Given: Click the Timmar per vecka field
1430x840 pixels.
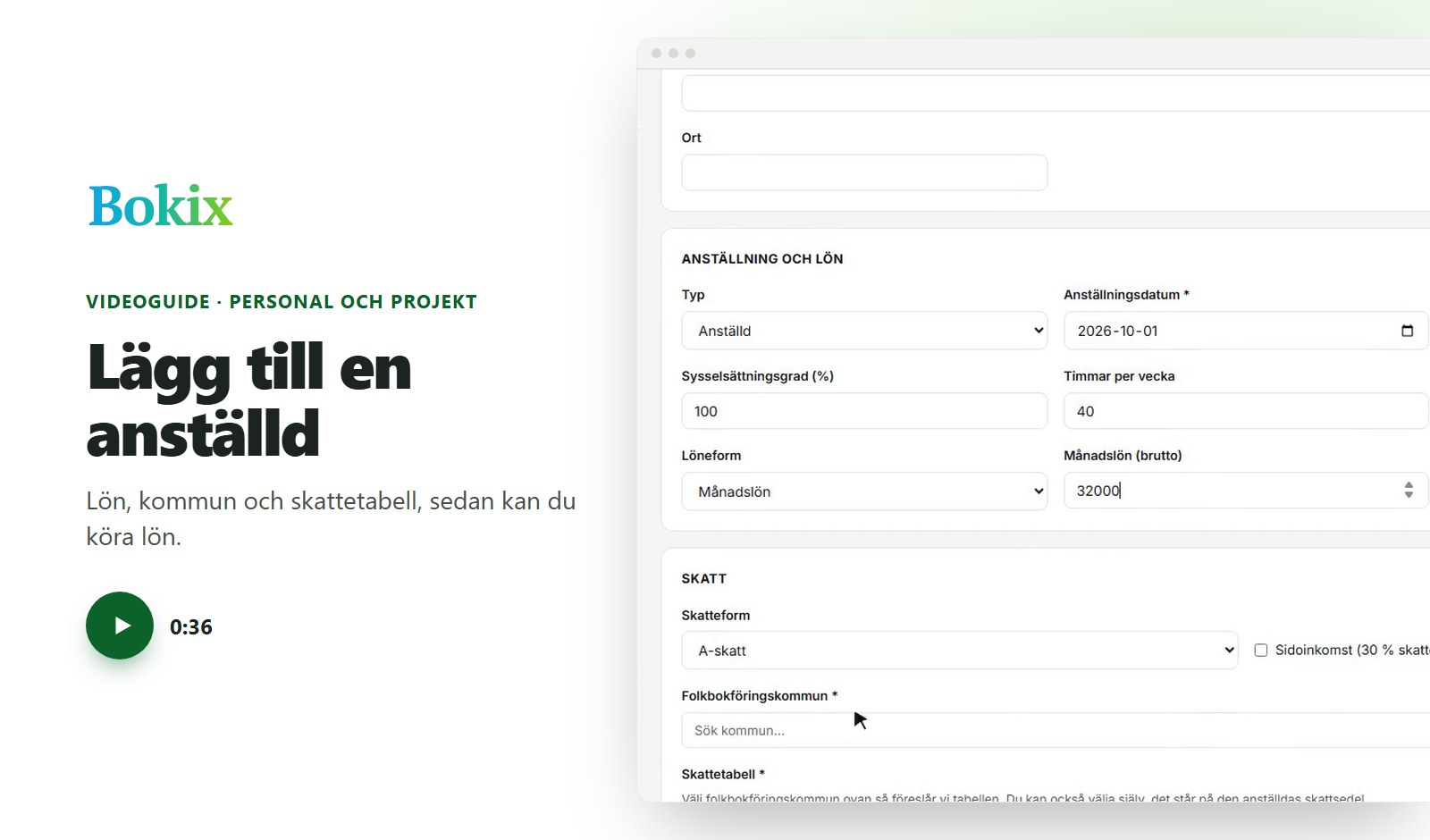Looking at the screenshot, I should pos(1246,411).
